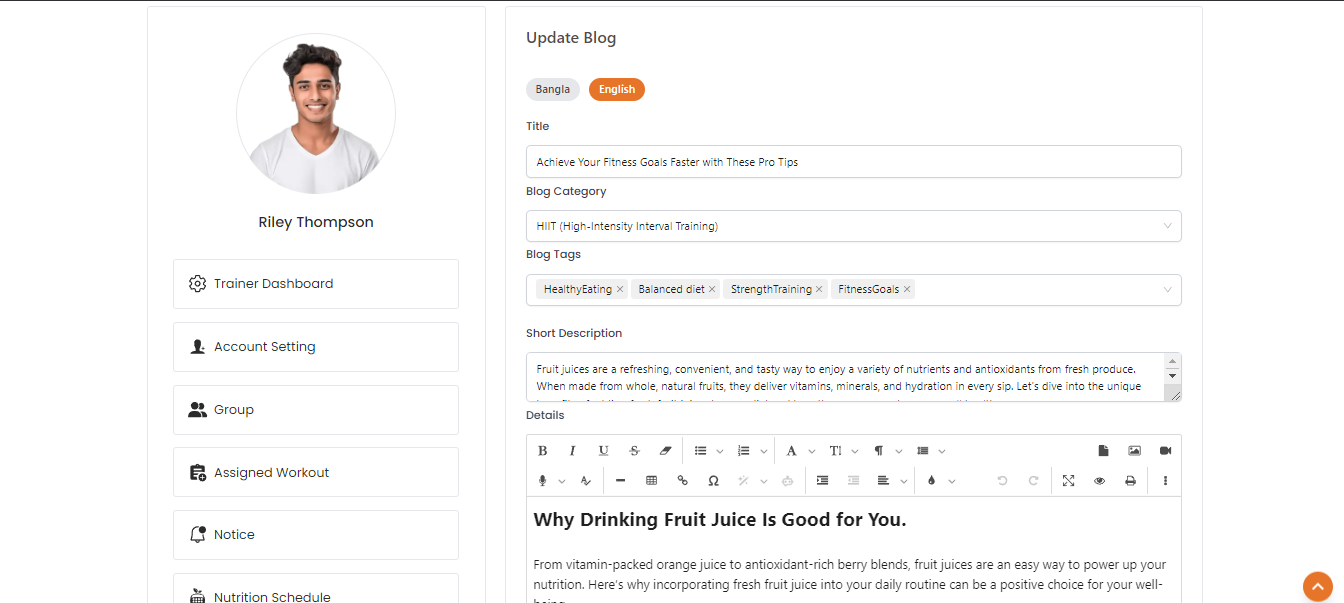Enter fullscreen mode in the editor
The width and height of the screenshot is (1344, 603).
click(1068, 481)
